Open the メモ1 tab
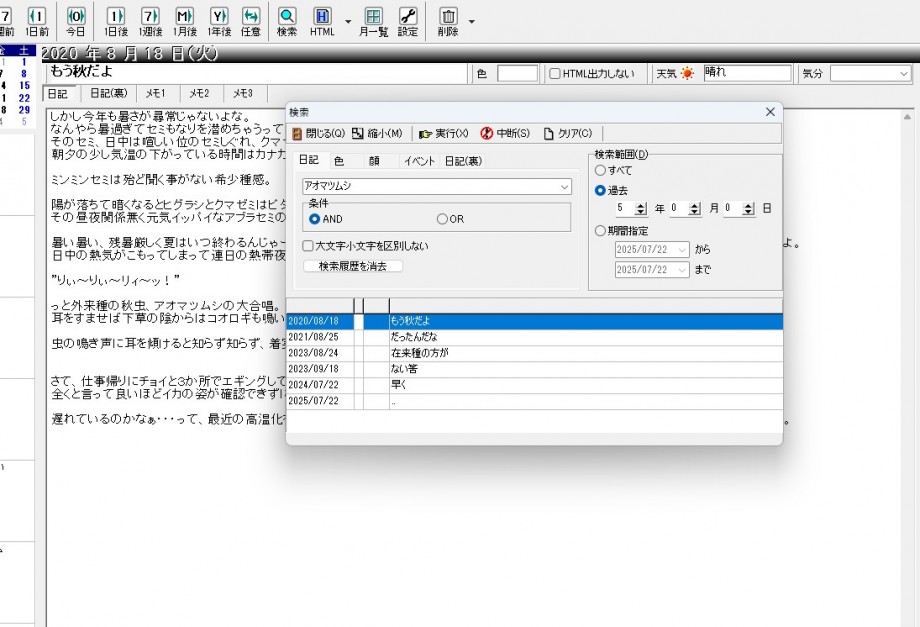920x627 pixels. [155, 93]
